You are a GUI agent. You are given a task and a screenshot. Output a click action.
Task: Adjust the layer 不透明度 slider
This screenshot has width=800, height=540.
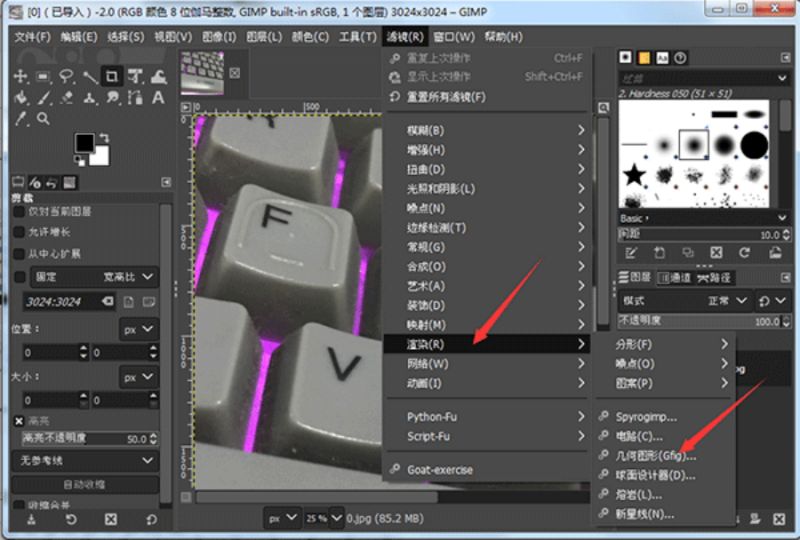698,321
